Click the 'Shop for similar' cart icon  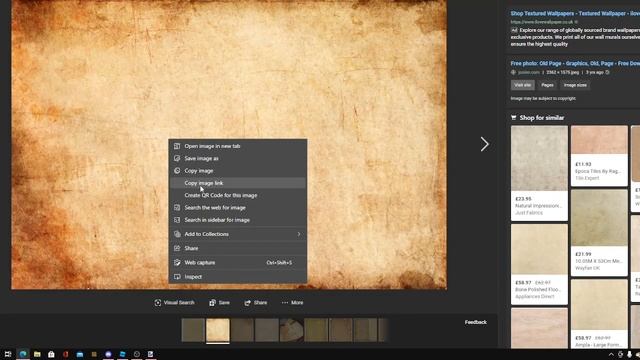coord(513,118)
